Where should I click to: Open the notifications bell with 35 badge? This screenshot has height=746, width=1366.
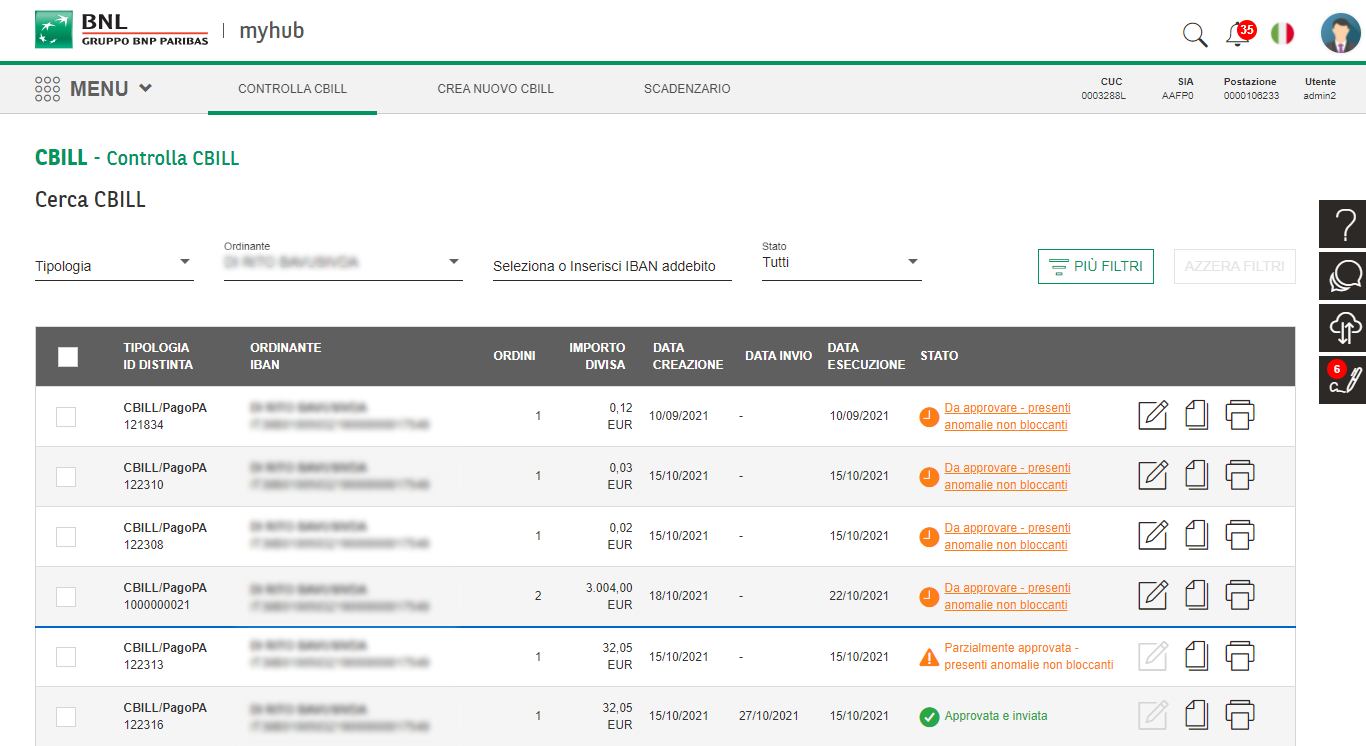1237,34
